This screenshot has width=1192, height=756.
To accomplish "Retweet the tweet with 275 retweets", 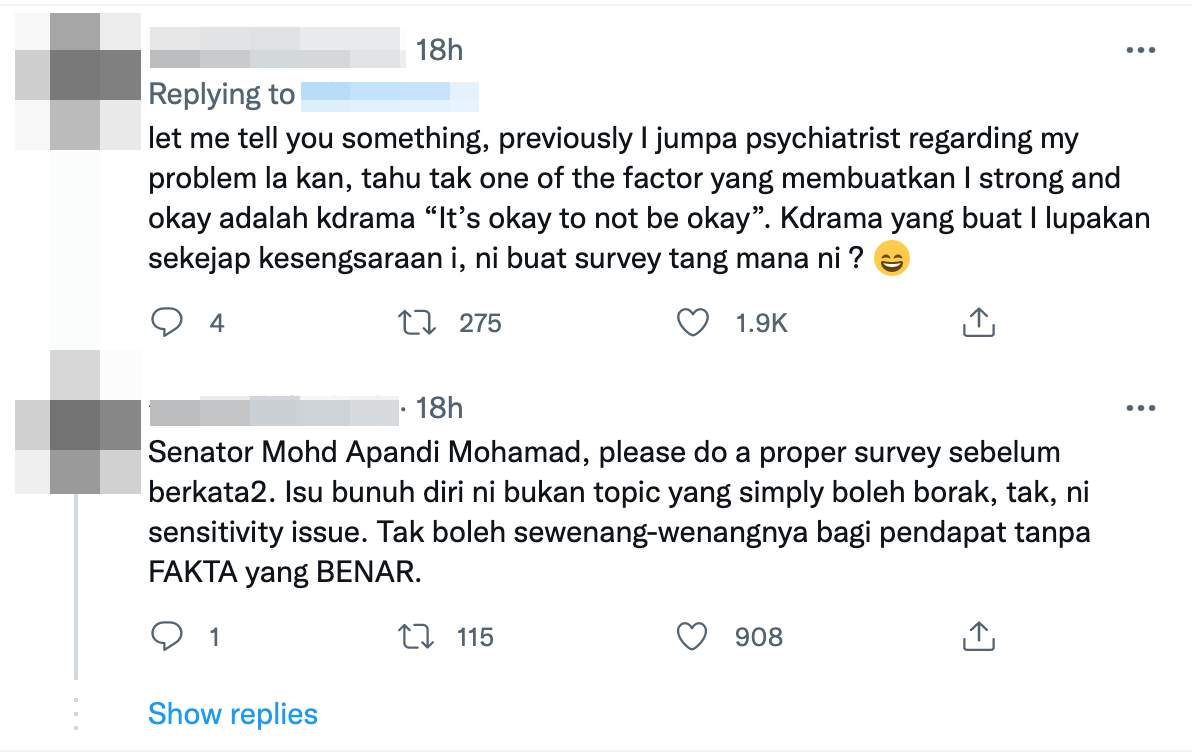I will 417,322.
